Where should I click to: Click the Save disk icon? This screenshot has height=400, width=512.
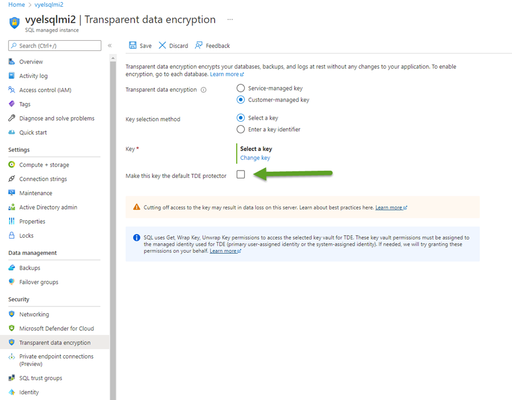(133, 45)
